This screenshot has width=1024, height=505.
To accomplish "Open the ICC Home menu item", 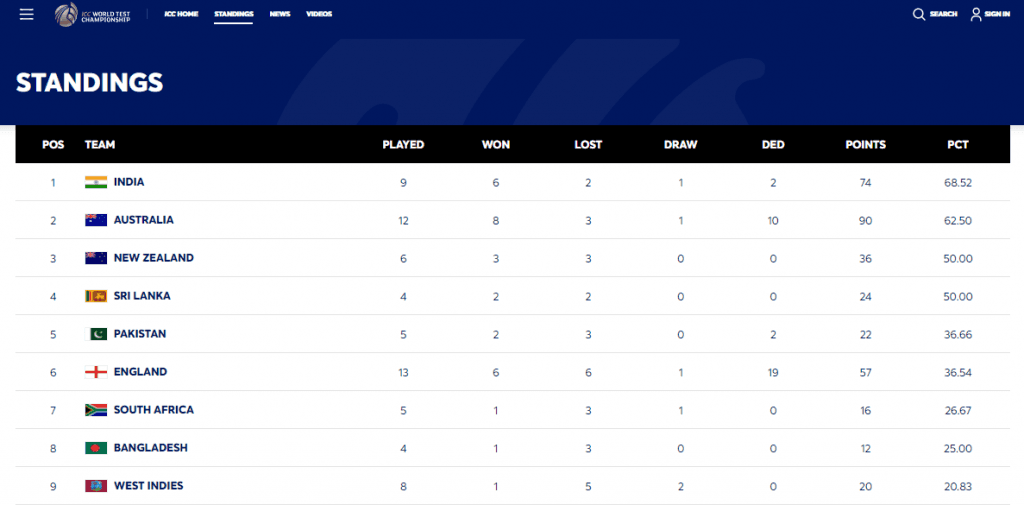I will pyautogui.click(x=181, y=14).
